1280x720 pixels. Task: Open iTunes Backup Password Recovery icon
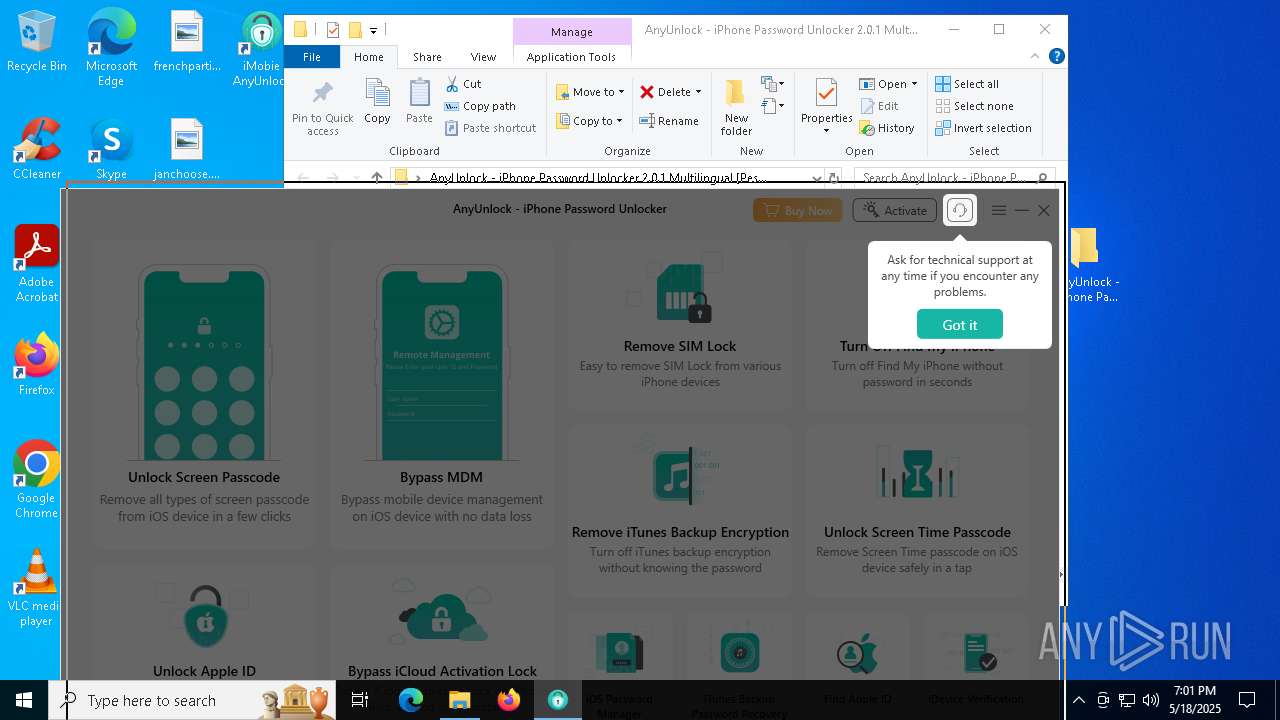739,653
